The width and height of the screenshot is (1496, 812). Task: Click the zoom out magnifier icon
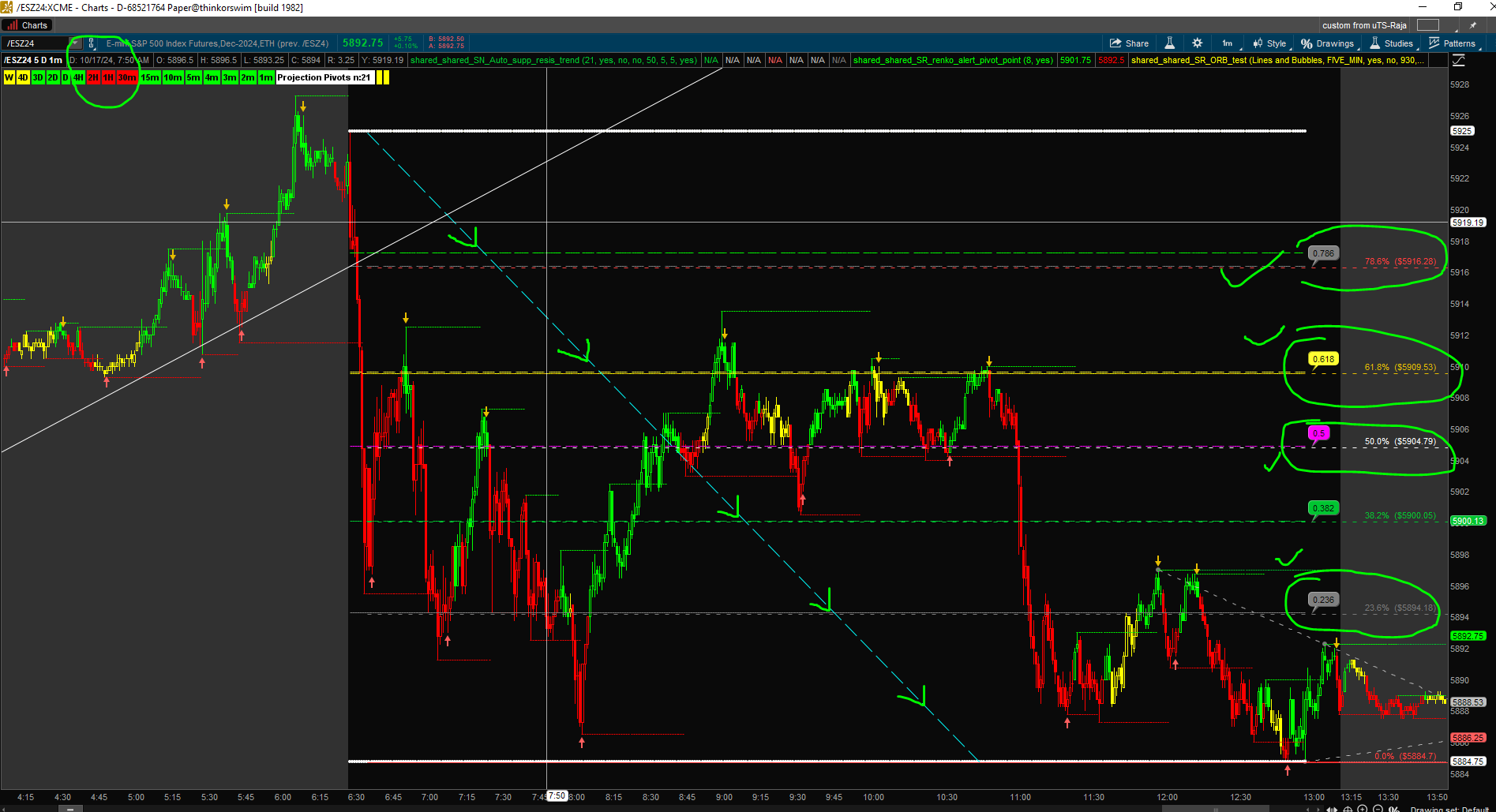[1378, 808]
